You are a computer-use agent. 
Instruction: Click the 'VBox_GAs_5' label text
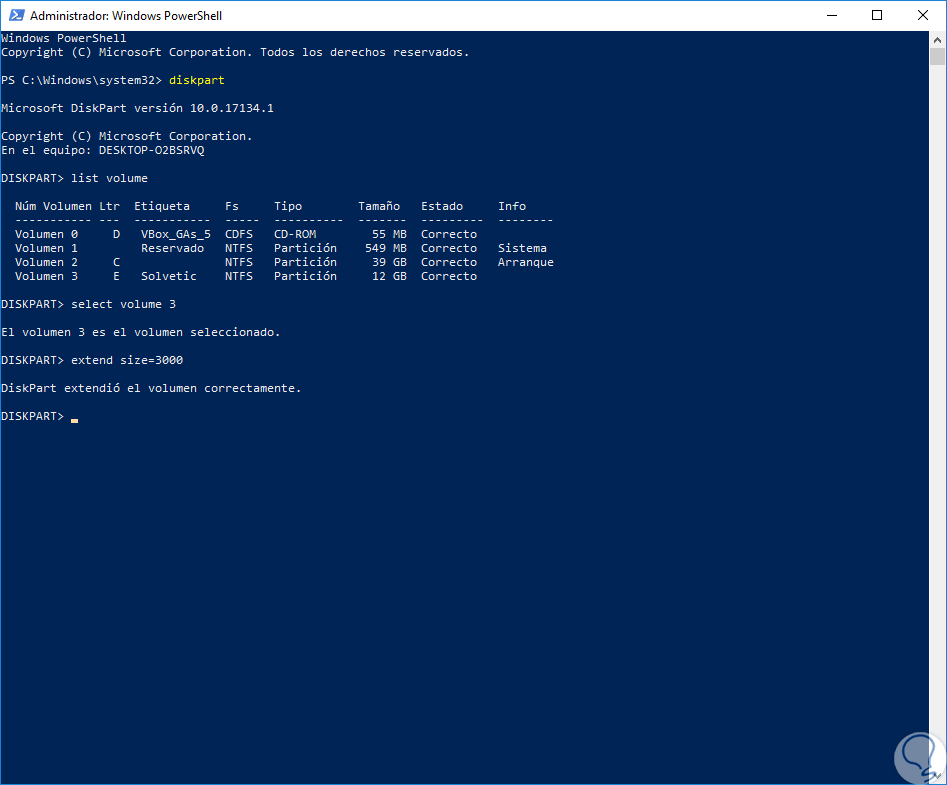176,234
